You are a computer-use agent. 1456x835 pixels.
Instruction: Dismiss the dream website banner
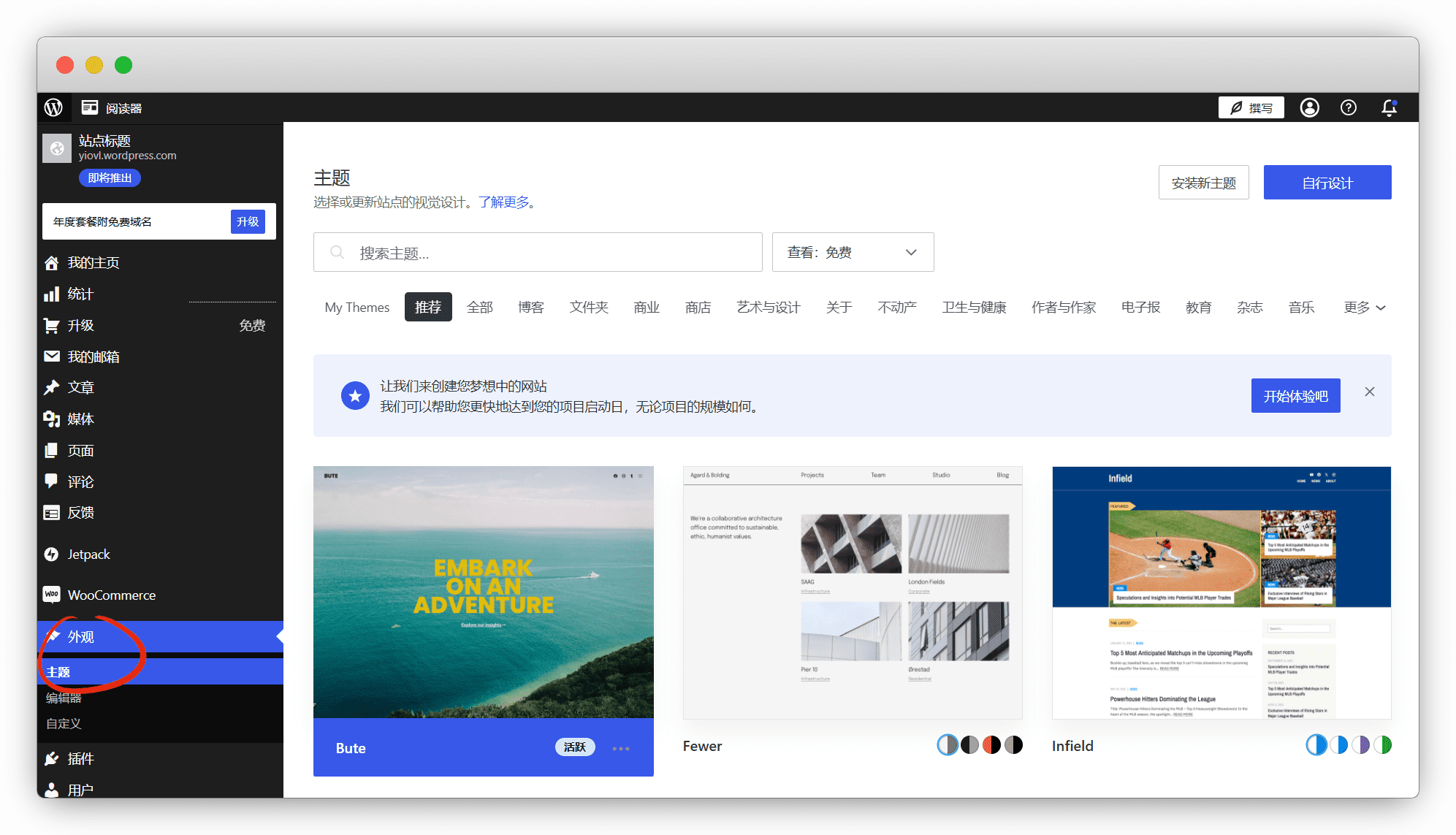pyautogui.click(x=1370, y=392)
